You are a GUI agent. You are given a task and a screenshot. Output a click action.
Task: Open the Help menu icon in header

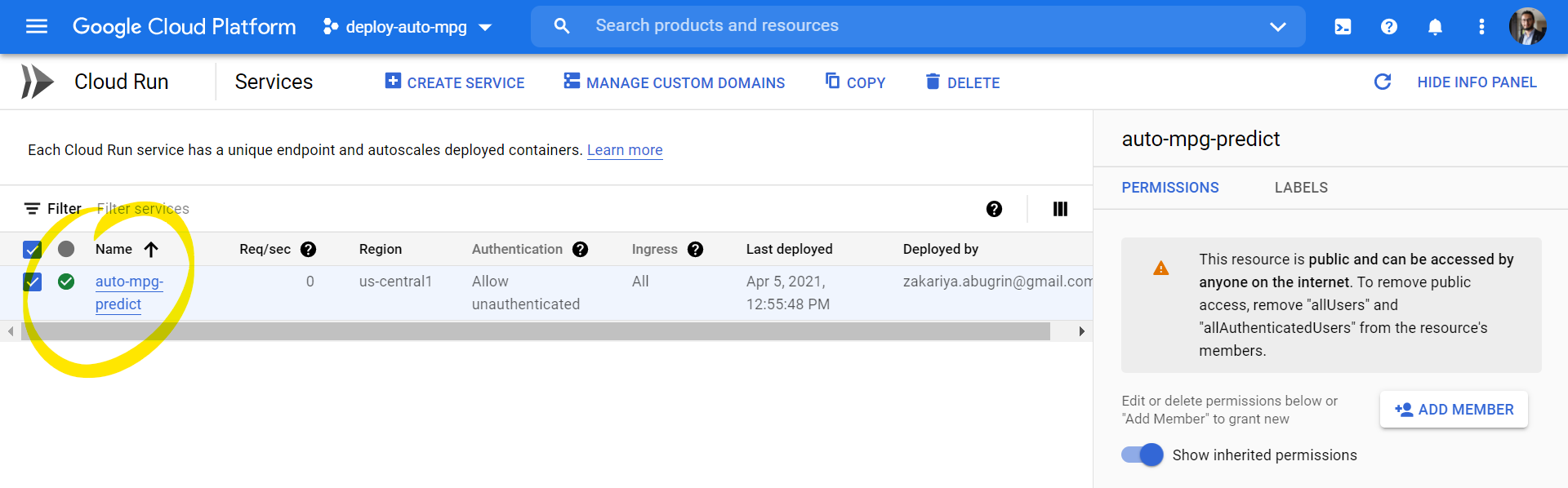[x=1389, y=27]
